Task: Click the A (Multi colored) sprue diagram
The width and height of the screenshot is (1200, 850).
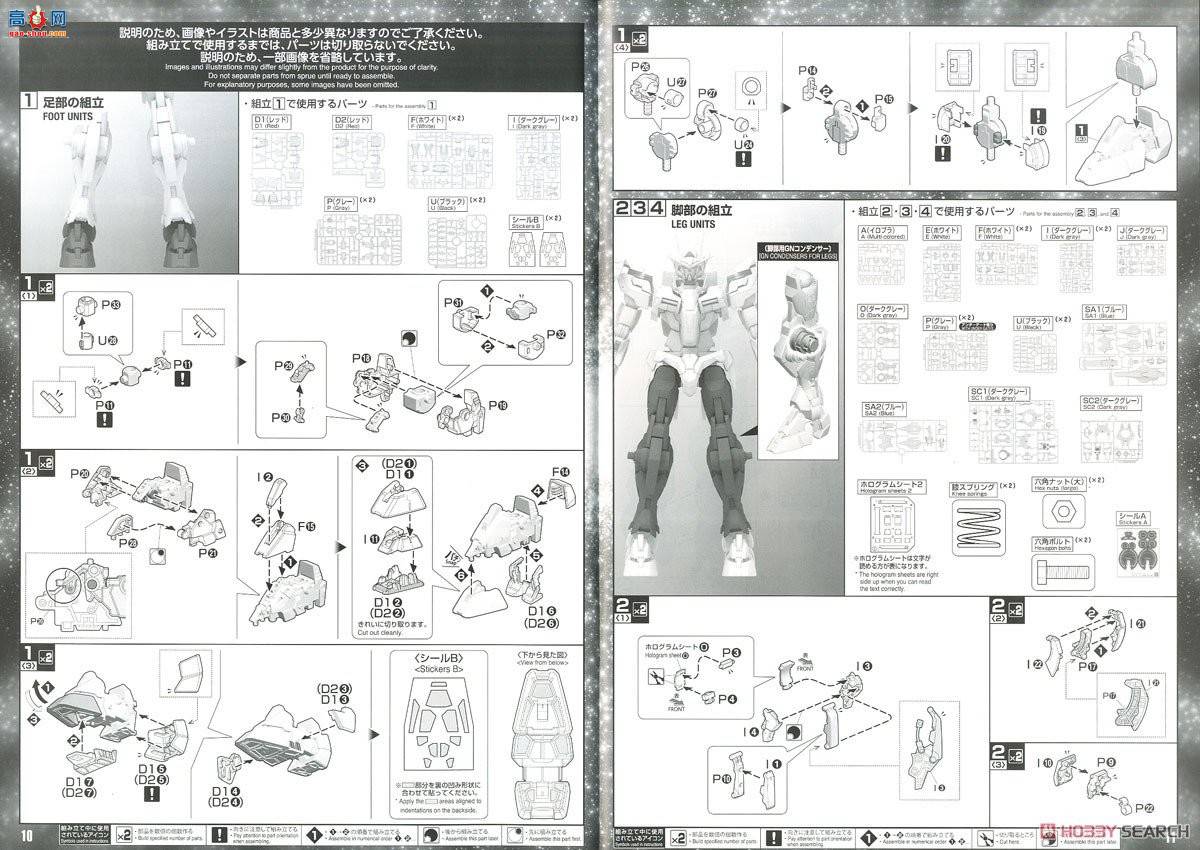Action: coord(880,264)
